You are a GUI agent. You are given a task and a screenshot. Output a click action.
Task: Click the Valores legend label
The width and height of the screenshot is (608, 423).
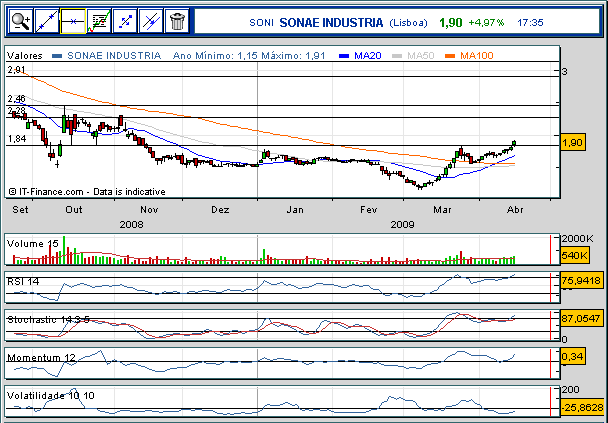tap(24, 55)
